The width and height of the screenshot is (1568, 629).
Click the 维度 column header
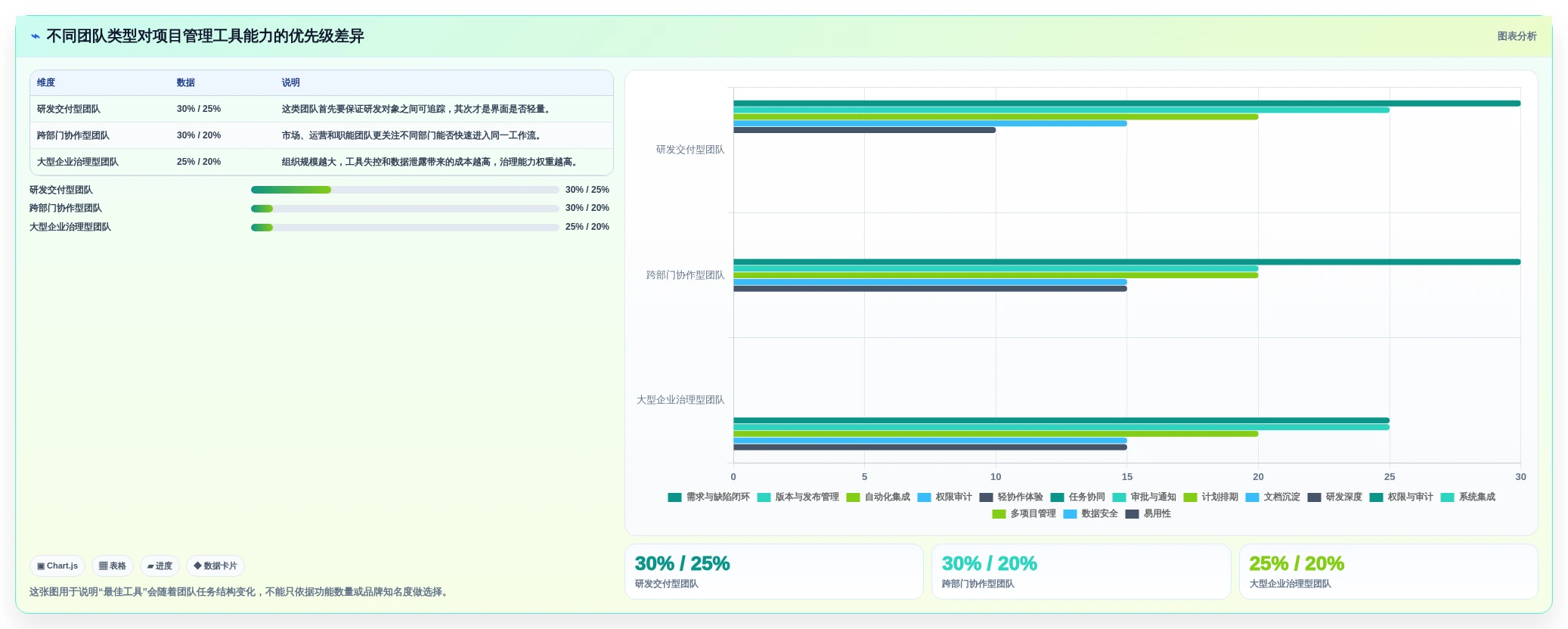[x=46, y=82]
